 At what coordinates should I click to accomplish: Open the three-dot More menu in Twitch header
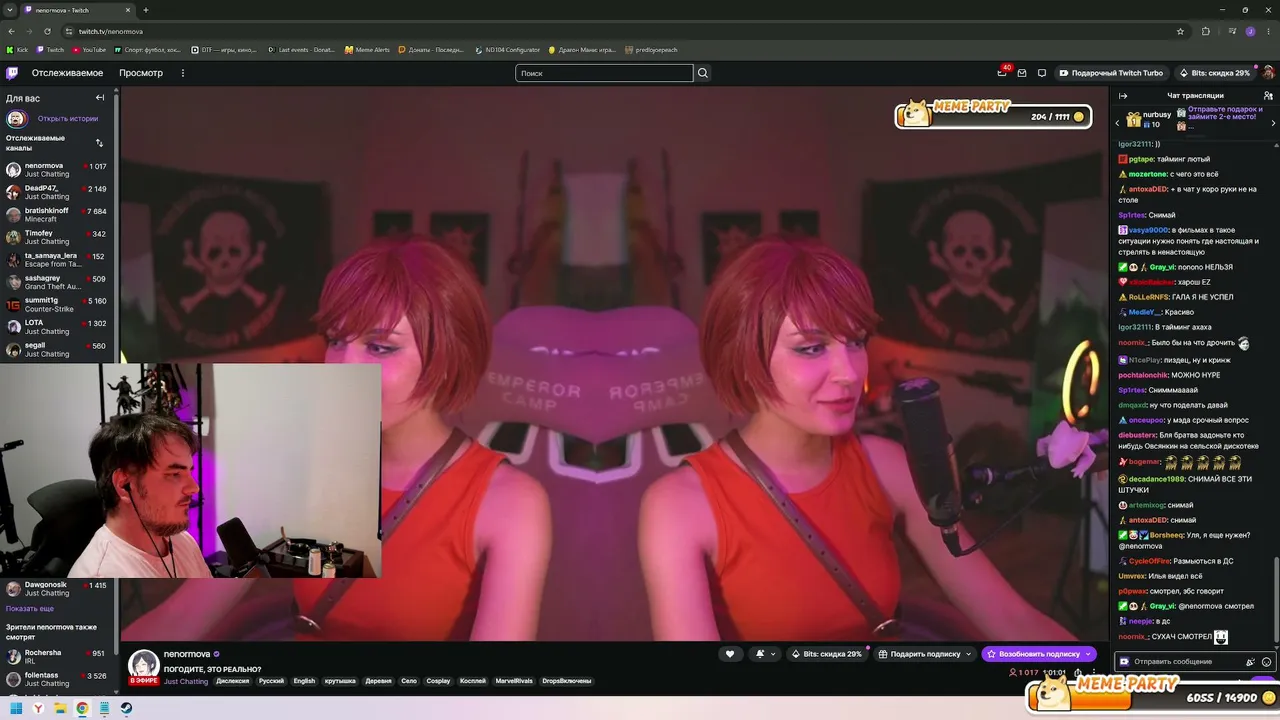coord(183,73)
